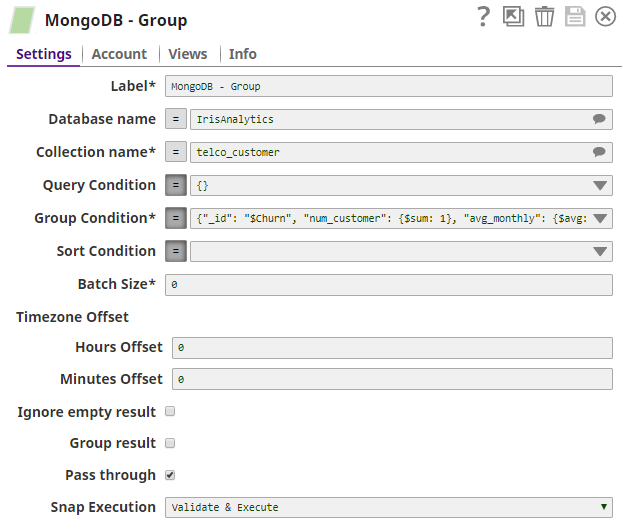Click the green snap shape icon
The image size is (626, 531).
[x=22, y=20]
